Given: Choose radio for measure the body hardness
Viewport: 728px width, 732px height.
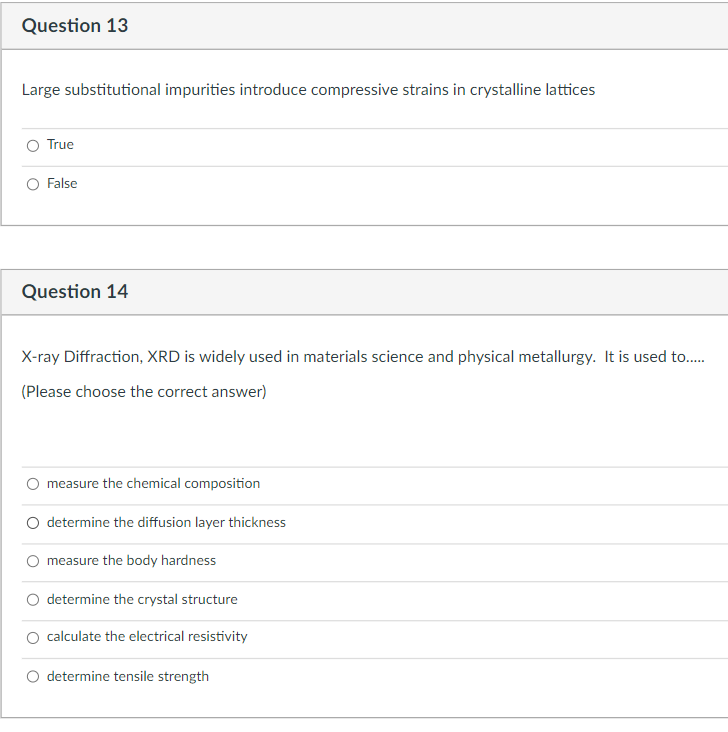Looking at the screenshot, I should point(33,561).
